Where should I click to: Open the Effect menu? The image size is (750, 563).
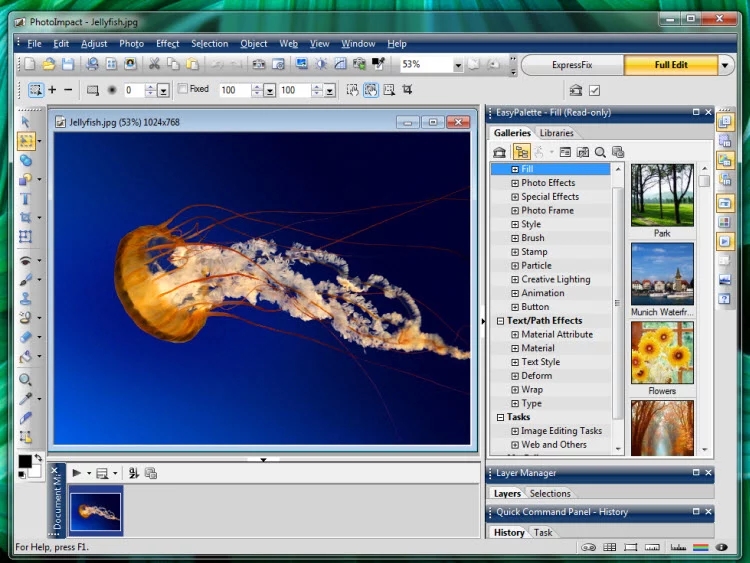pos(167,44)
